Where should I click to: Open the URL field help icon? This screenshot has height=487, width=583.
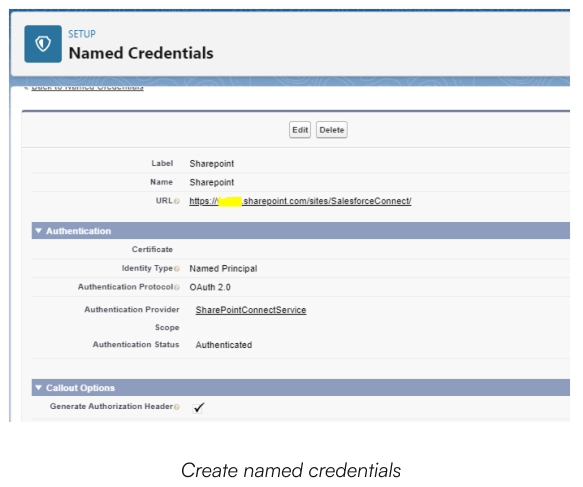click(x=177, y=201)
